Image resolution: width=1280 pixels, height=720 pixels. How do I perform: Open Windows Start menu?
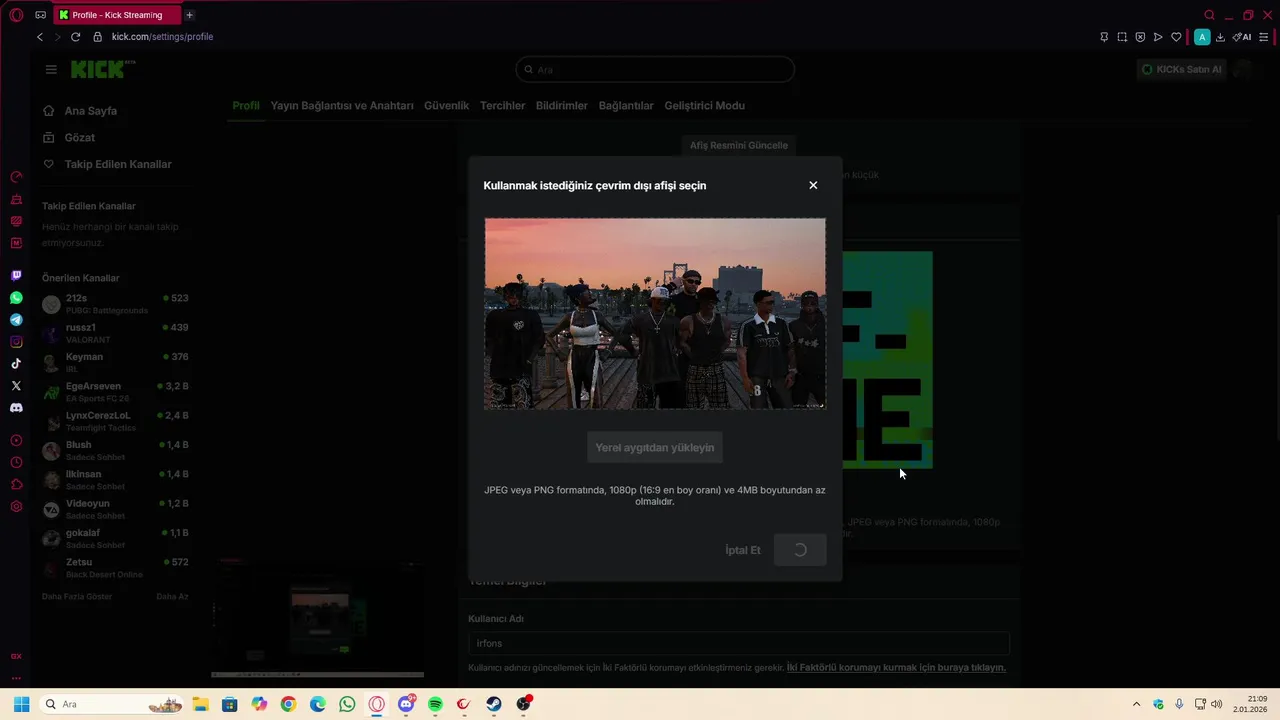(x=21, y=704)
